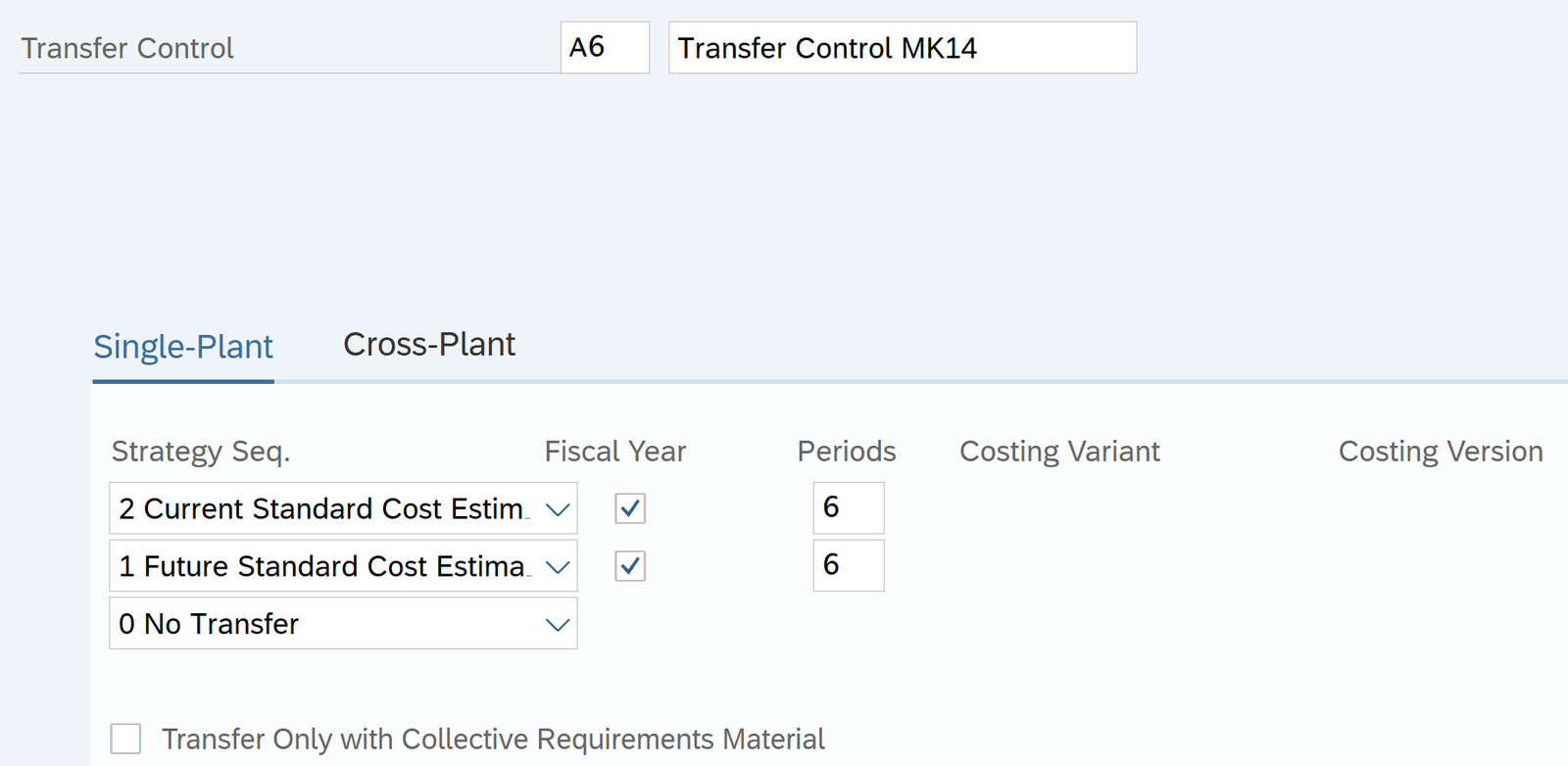Click the Costing Variant column header
Screen dimensions: 1568x766
tap(1059, 452)
